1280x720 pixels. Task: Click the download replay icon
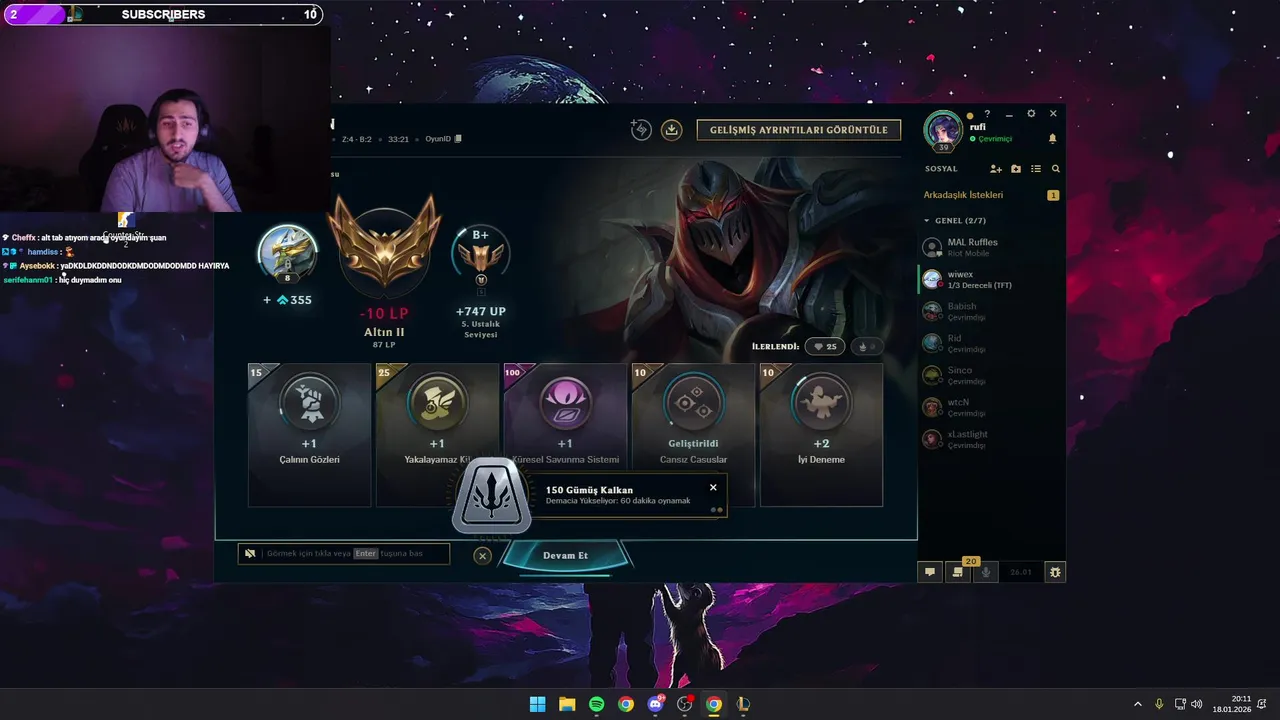(x=672, y=129)
